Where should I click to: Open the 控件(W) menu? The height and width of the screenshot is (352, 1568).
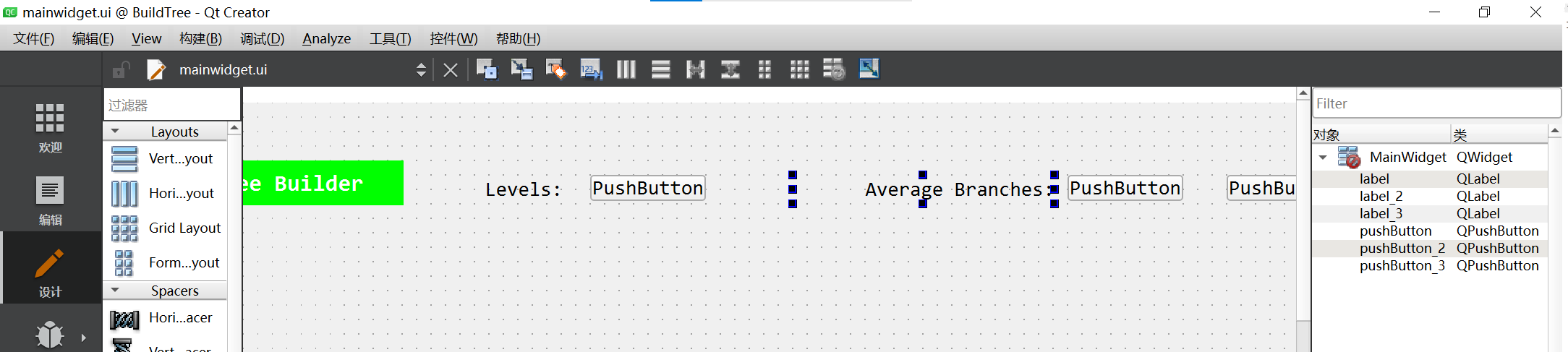(453, 38)
